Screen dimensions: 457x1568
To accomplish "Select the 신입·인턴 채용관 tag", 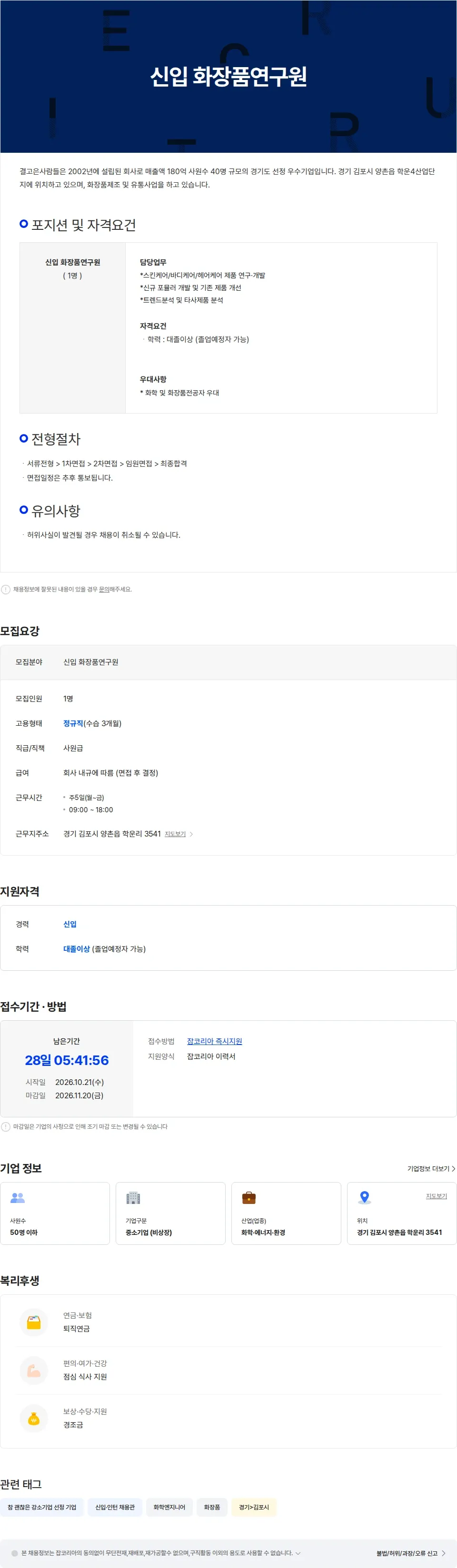I will tap(115, 1507).
